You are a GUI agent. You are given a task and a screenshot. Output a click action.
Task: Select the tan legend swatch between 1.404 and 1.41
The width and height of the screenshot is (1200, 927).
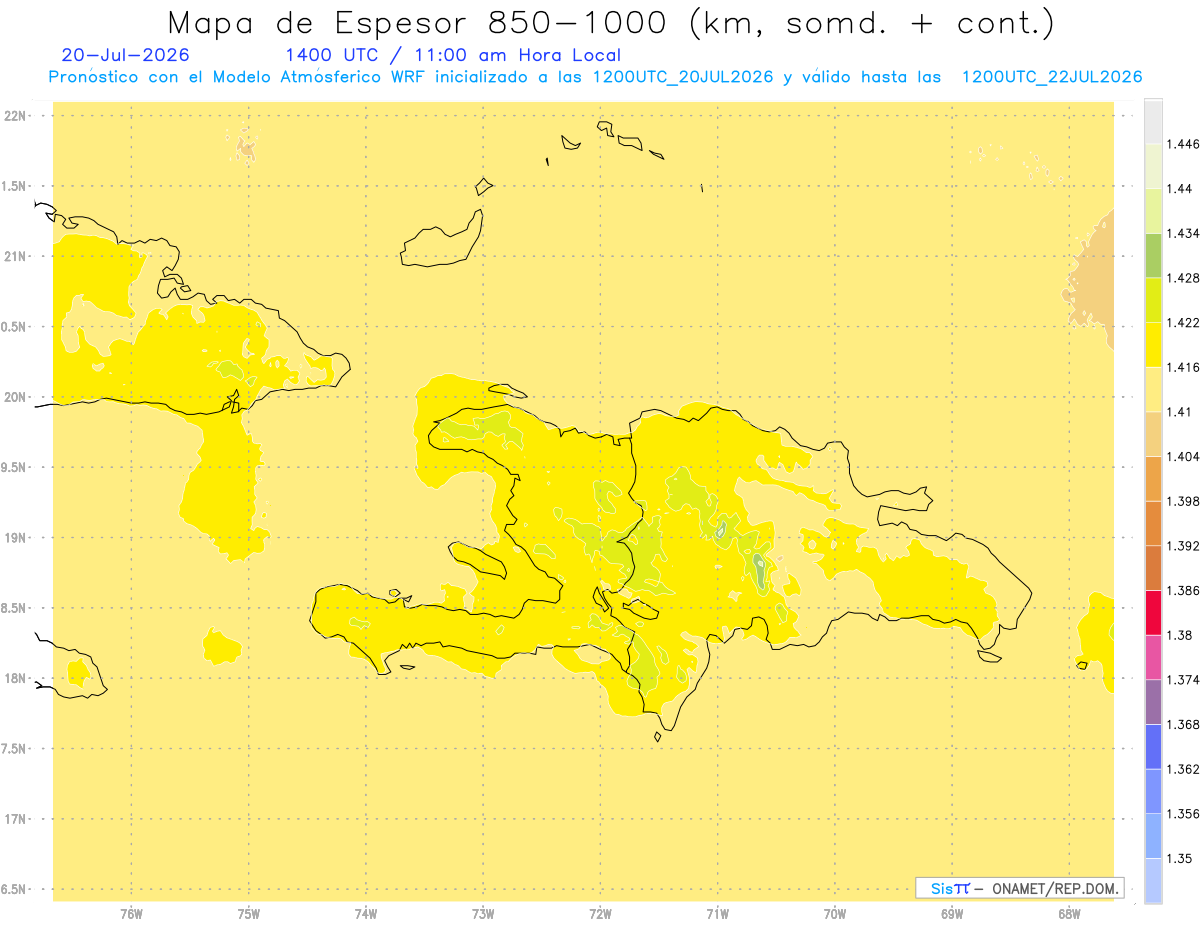click(1153, 433)
